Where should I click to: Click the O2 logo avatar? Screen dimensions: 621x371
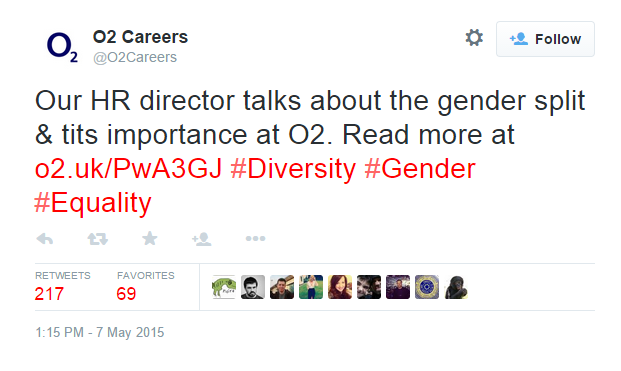(62, 48)
